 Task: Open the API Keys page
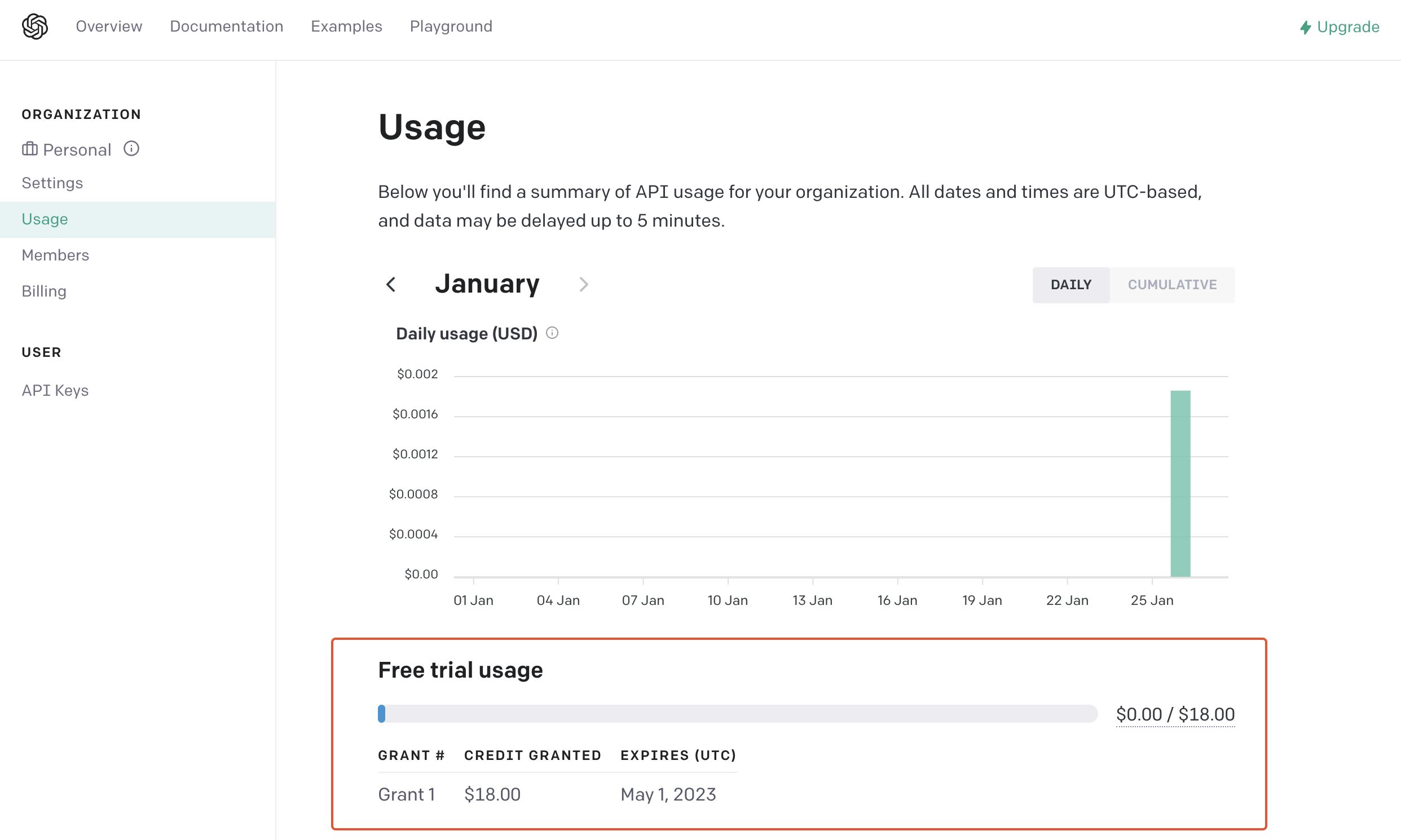pyautogui.click(x=55, y=390)
